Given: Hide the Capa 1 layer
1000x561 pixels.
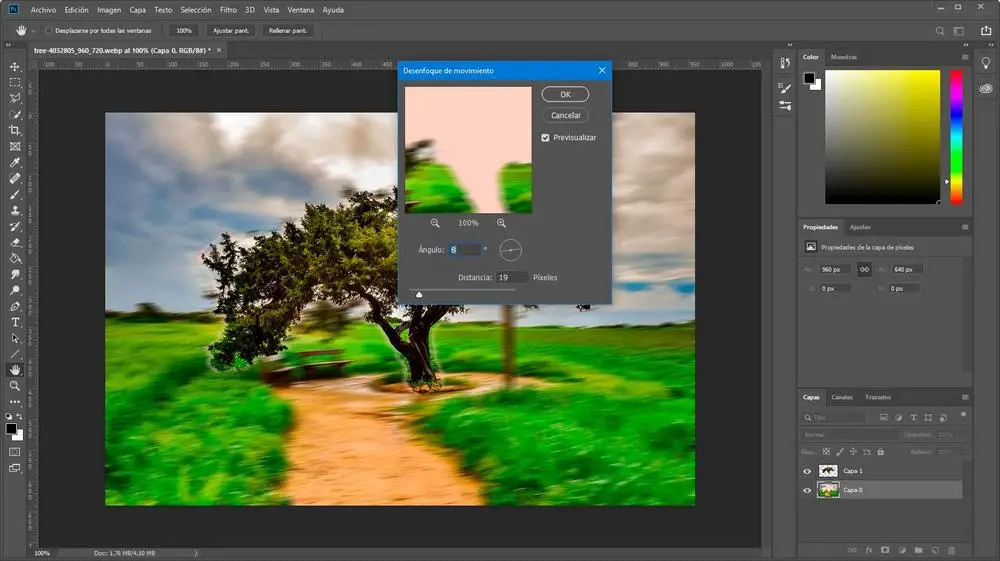Looking at the screenshot, I should (x=807, y=471).
